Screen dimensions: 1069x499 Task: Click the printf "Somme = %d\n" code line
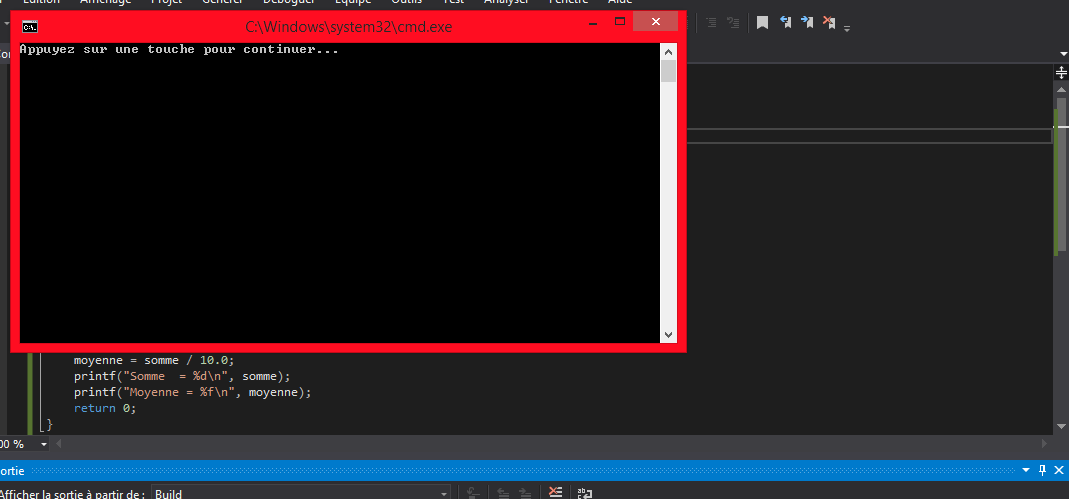coord(182,376)
